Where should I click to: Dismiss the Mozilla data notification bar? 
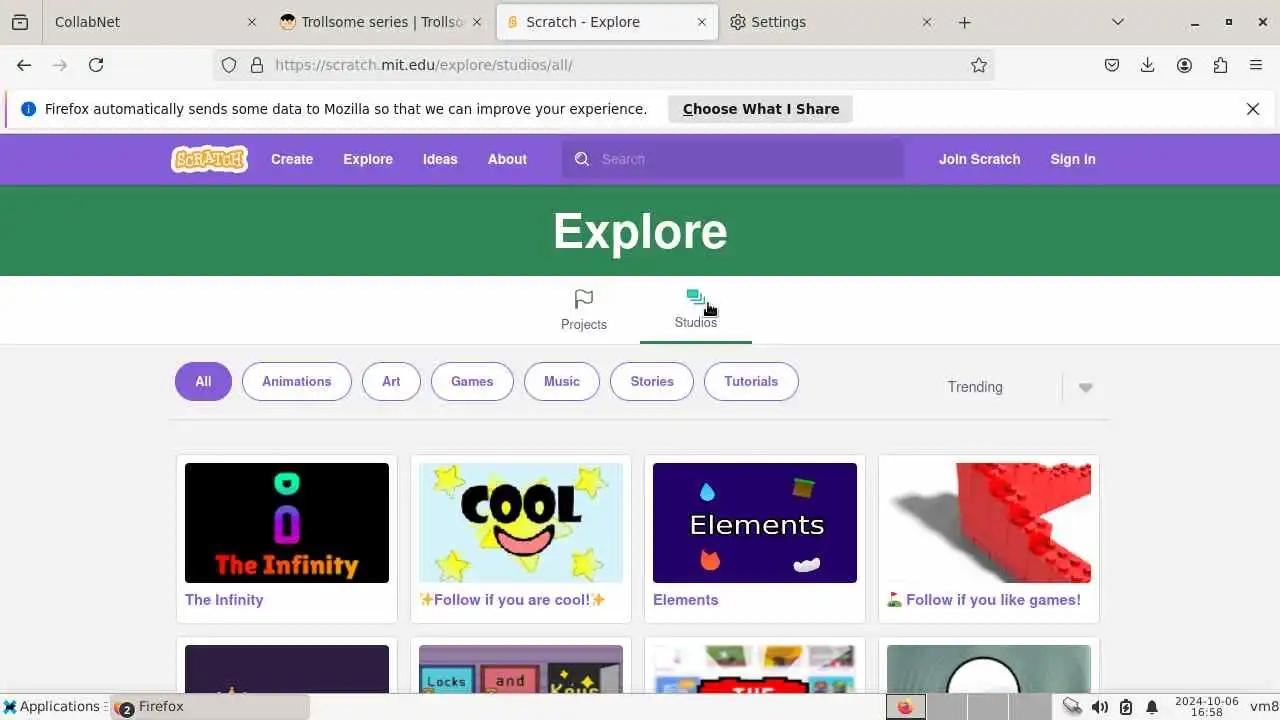(x=1253, y=109)
